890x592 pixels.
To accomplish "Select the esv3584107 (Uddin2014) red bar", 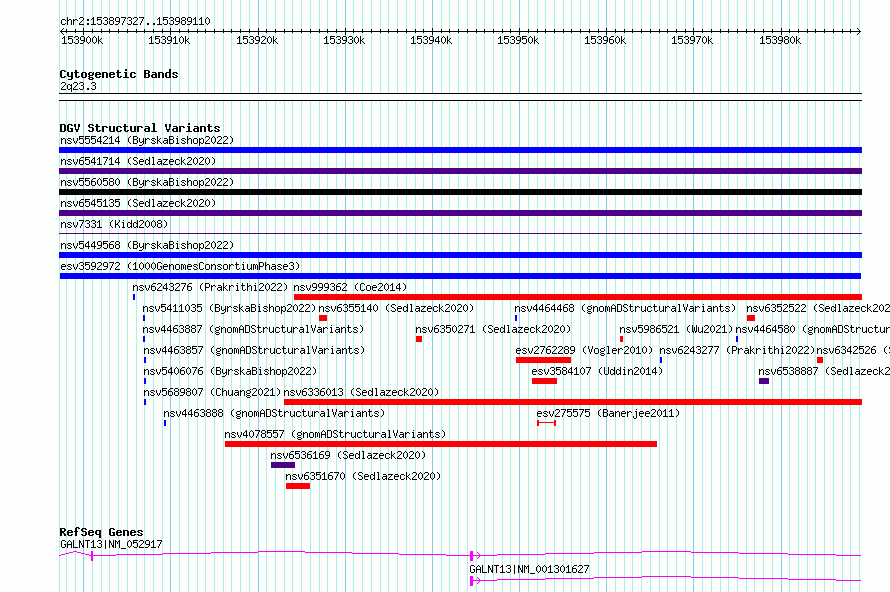I will click(544, 381).
